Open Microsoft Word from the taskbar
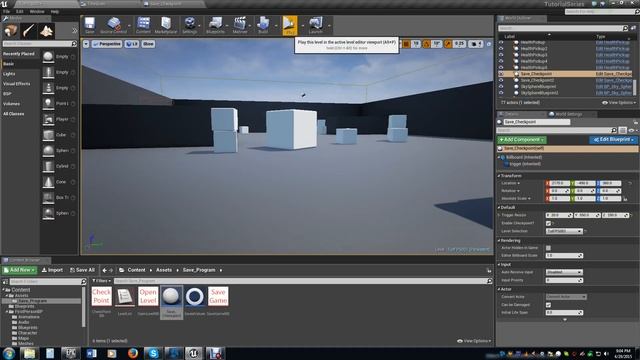Image resolution: width=640 pixels, height=360 pixels. coord(91,353)
